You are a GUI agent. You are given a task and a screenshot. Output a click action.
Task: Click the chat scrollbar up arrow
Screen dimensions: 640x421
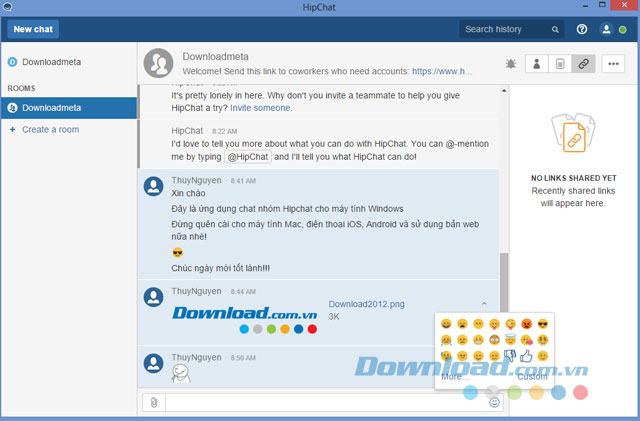504,91
